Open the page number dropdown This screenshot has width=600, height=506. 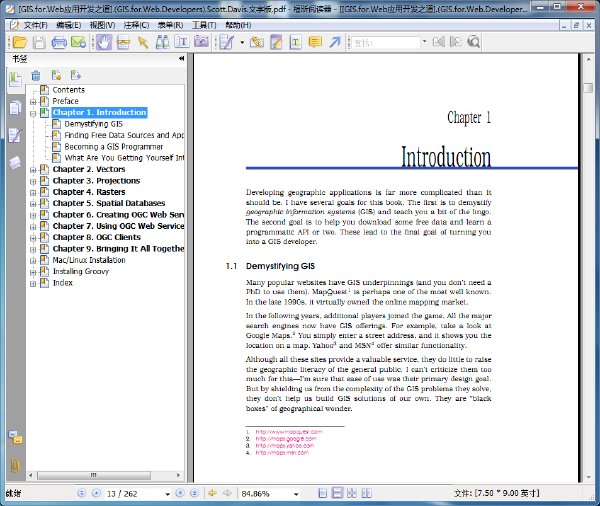167,494
